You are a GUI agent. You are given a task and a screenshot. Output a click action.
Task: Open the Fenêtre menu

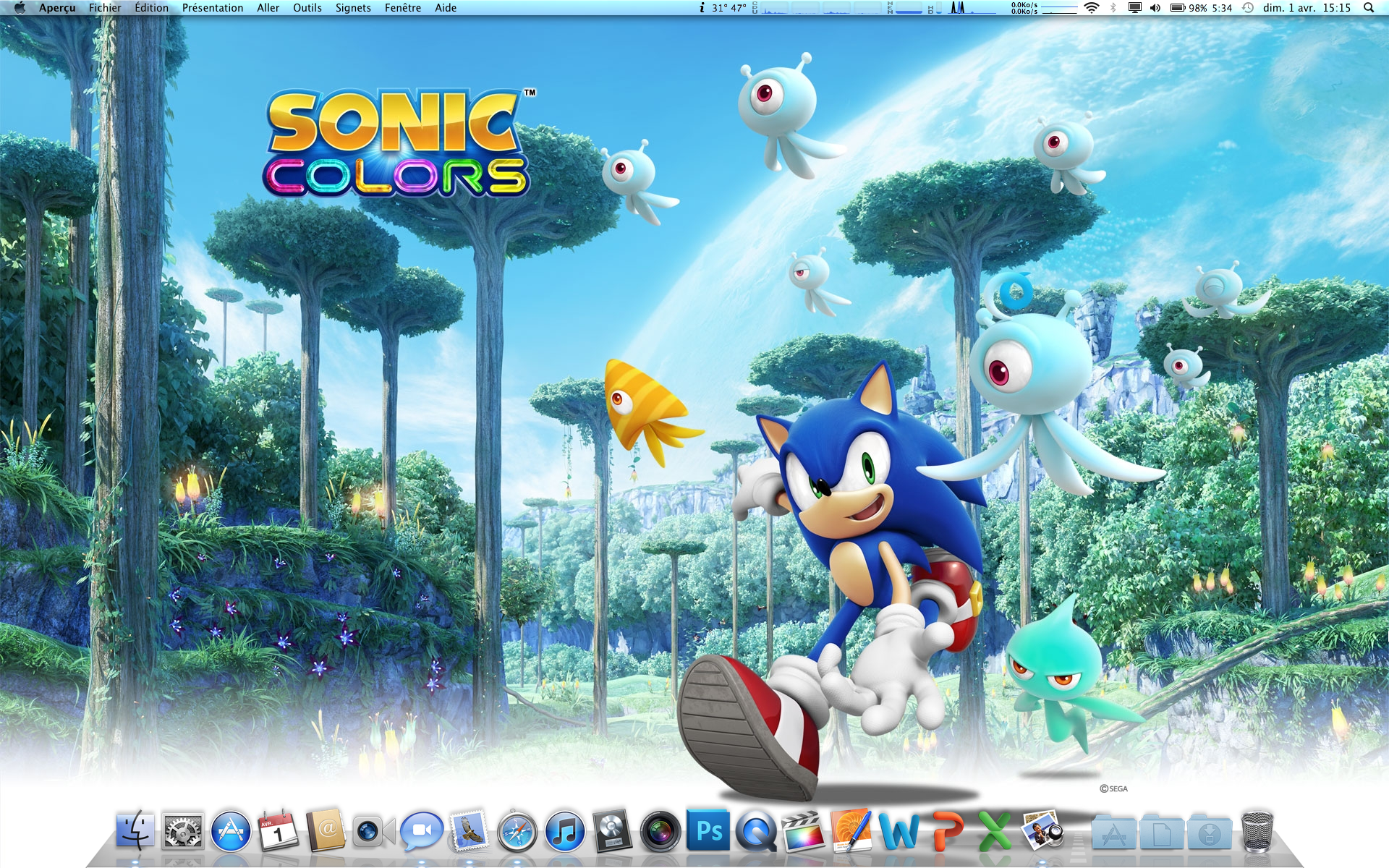tap(403, 8)
